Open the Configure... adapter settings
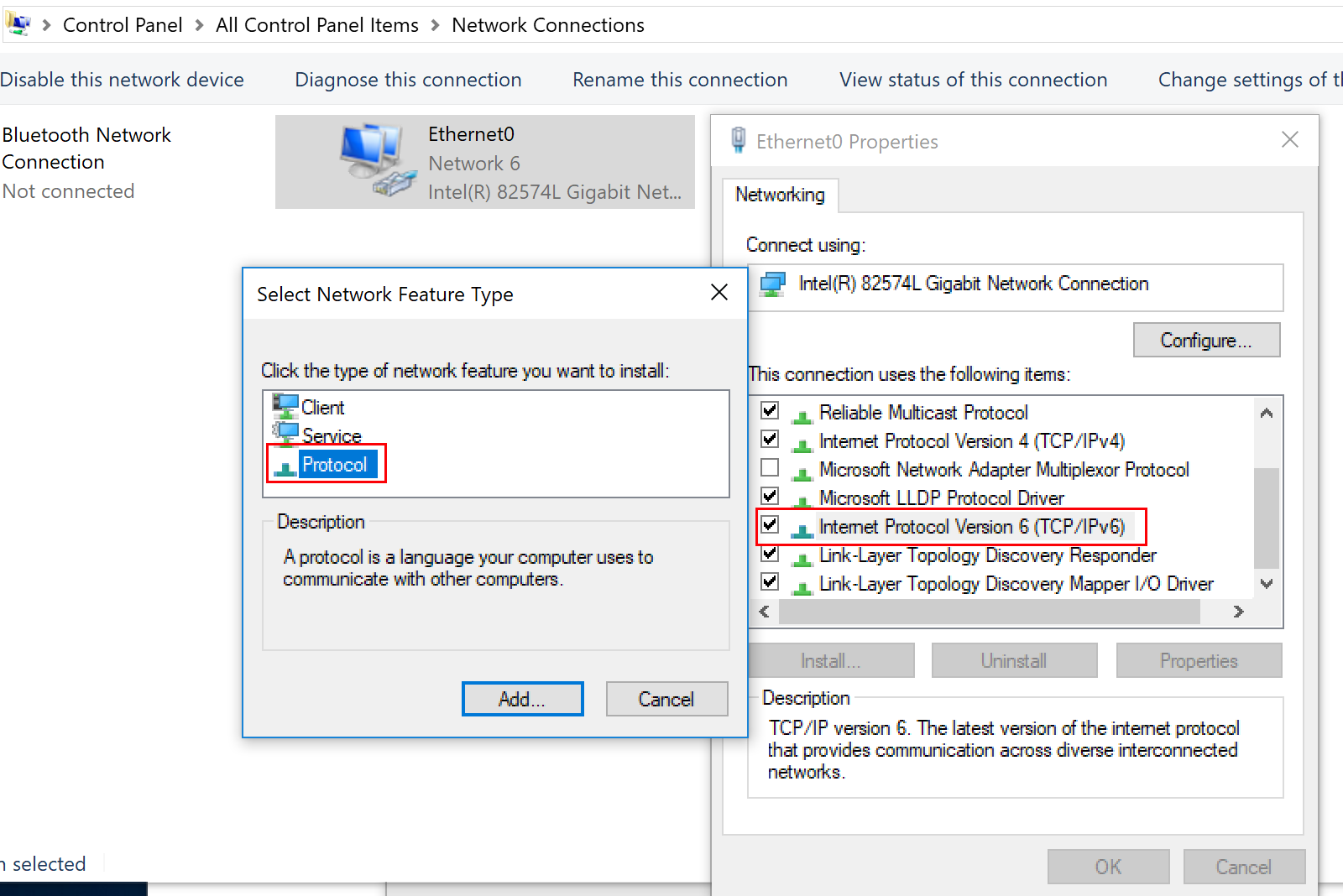The height and width of the screenshot is (896, 1343). click(1205, 341)
